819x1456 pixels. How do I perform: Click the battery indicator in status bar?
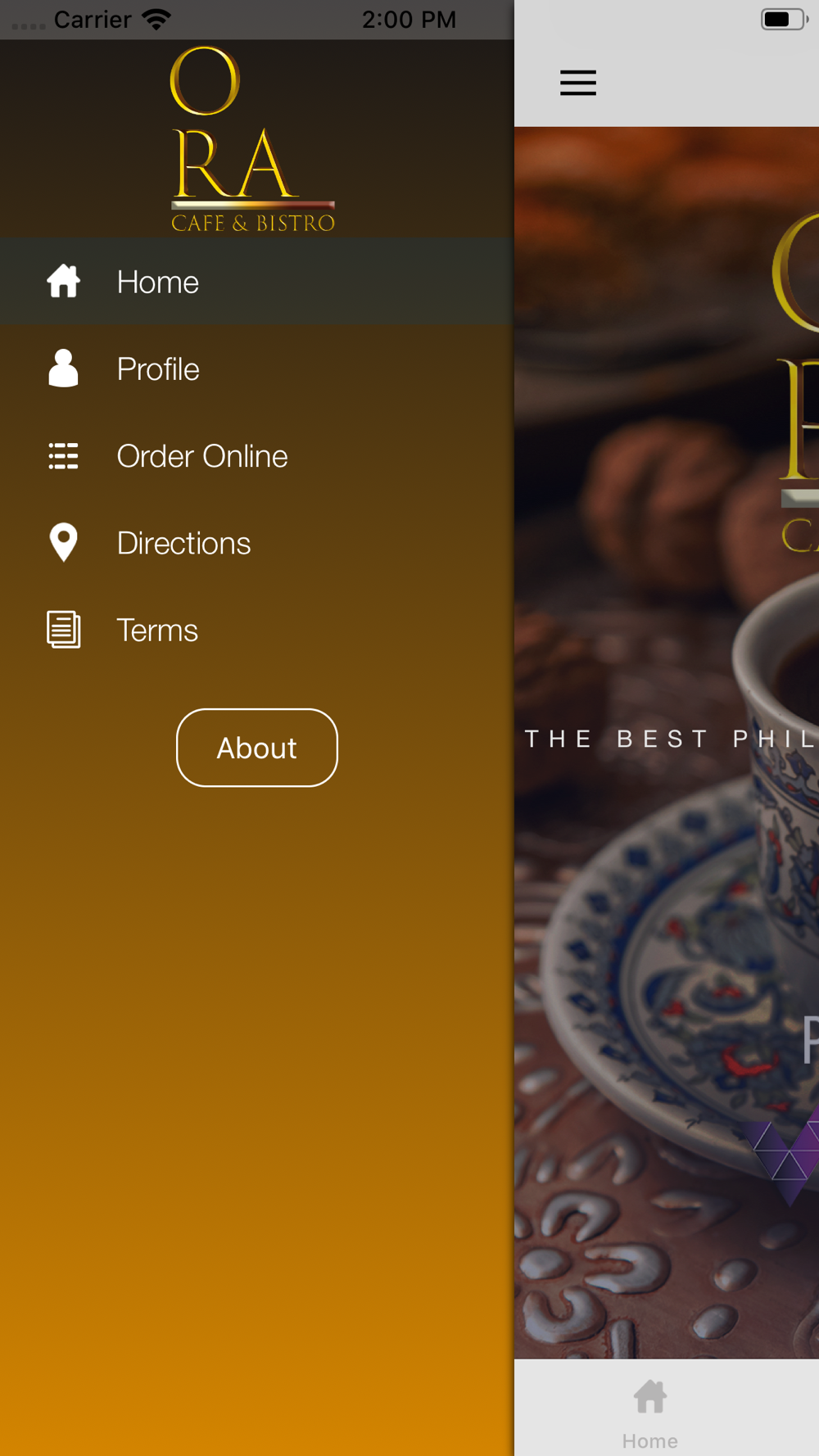(784, 19)
